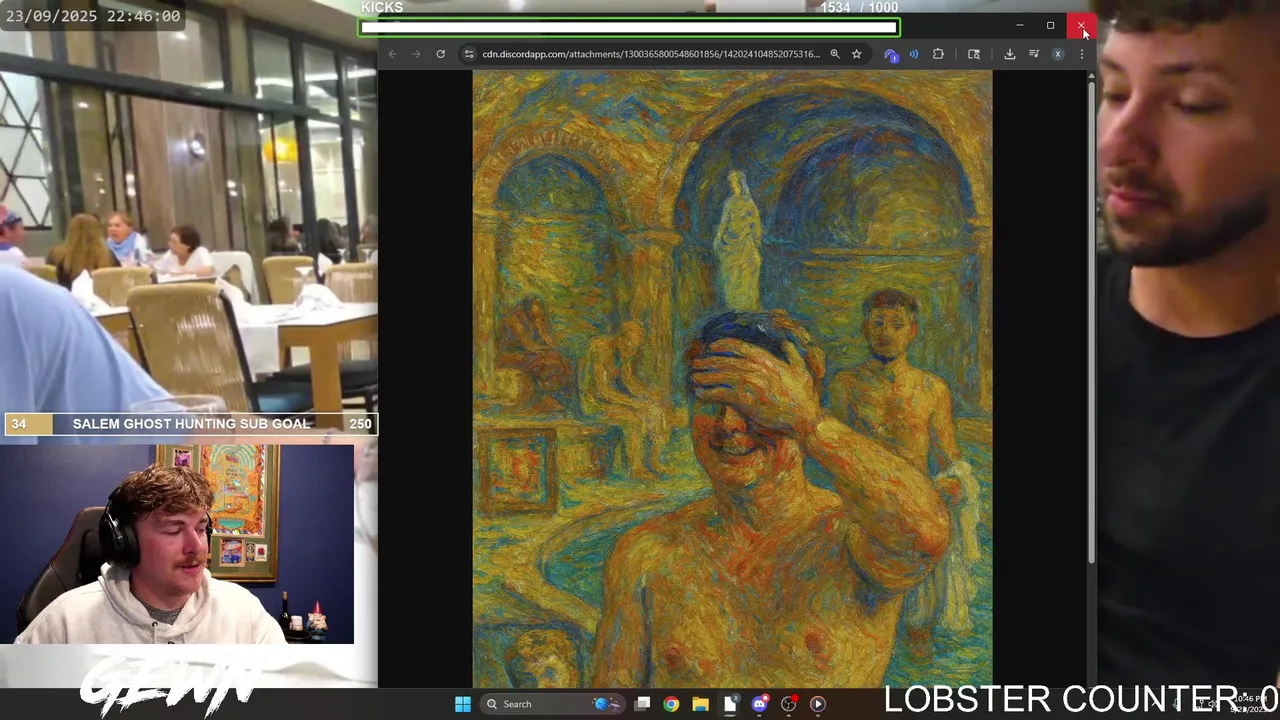This screenshot has width=1280, height=720.
Task: Open the OBS Studio taskbar icon
Action: (x=789, y=704)
